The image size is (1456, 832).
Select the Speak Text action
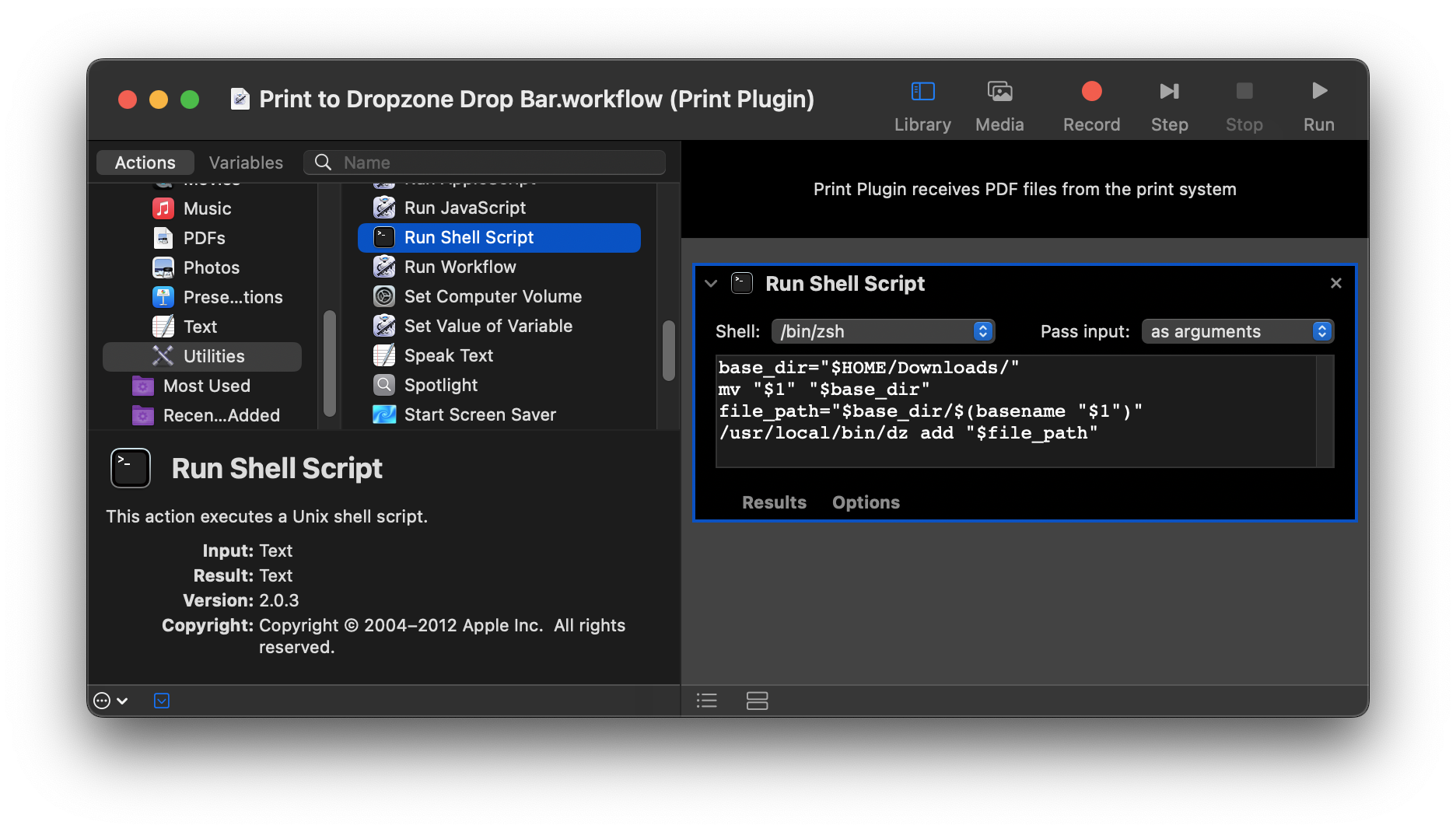coord(499,355)
